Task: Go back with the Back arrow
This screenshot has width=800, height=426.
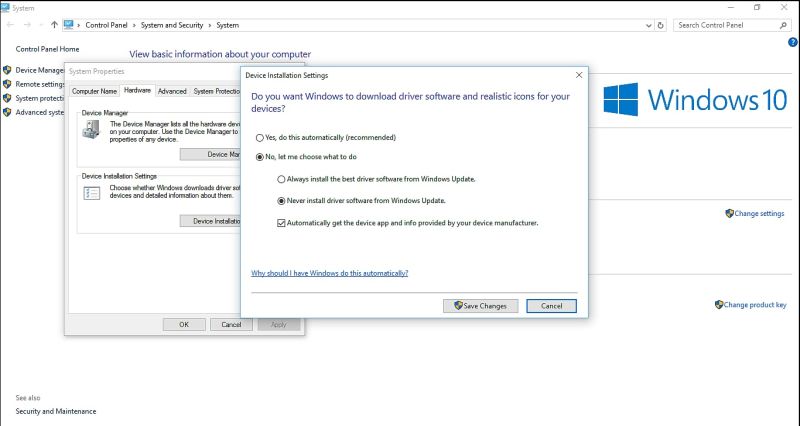Action: tap(10, 25)
